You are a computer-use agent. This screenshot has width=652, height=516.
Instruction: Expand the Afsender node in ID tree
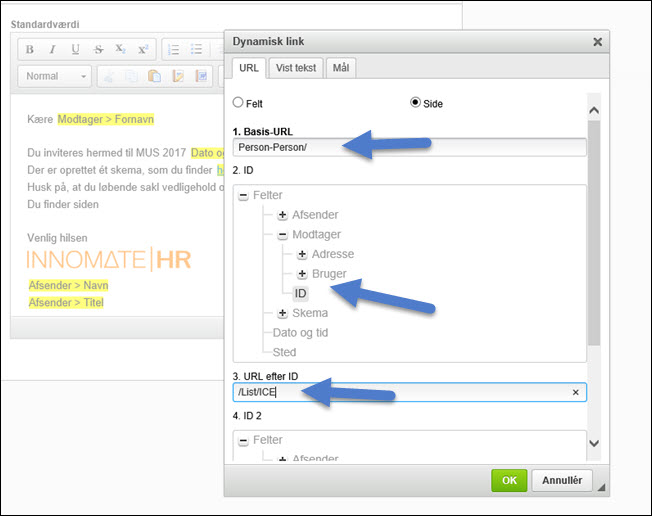283,215
